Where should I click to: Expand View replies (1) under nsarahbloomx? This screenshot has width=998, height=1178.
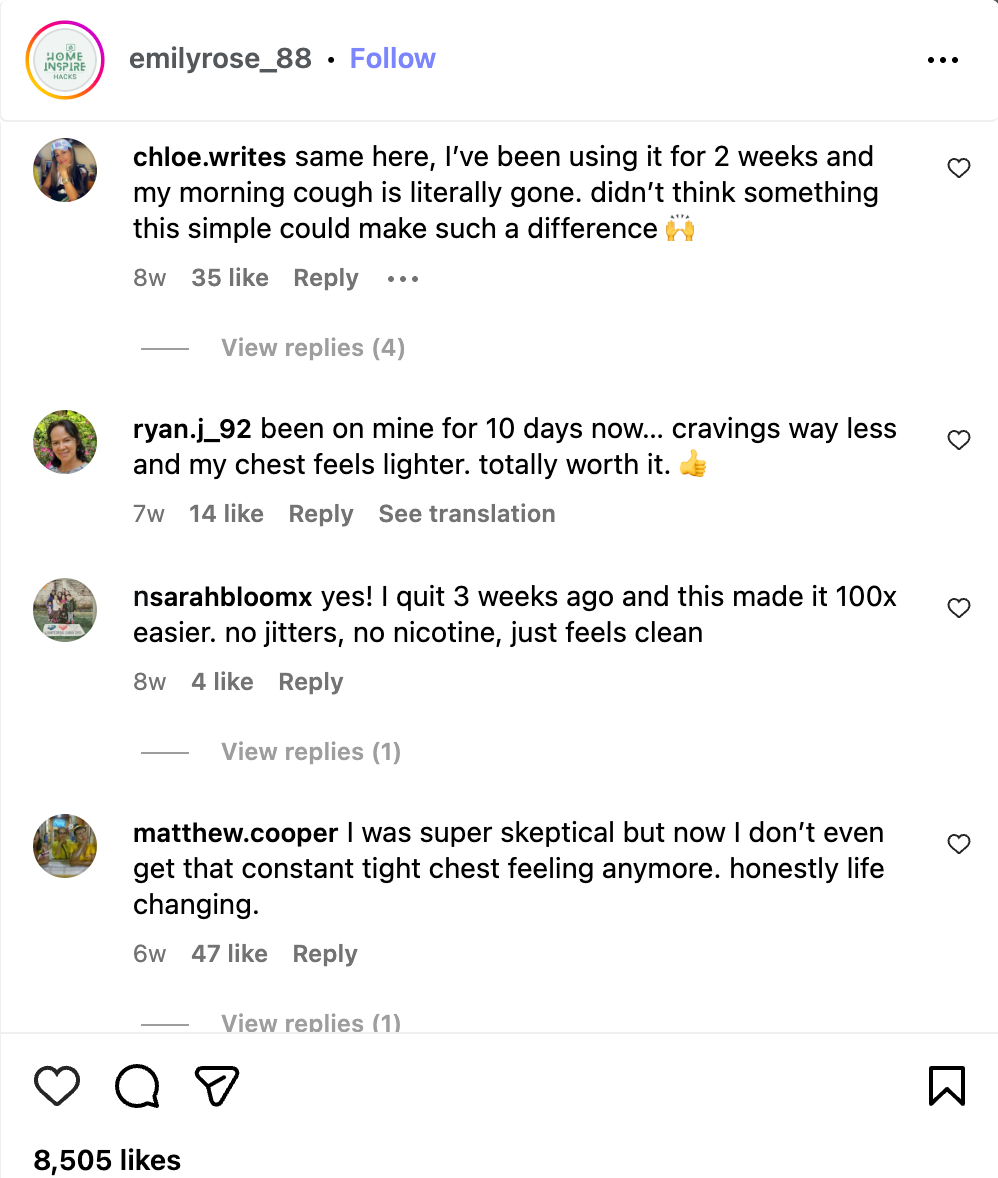pos(310,752)
